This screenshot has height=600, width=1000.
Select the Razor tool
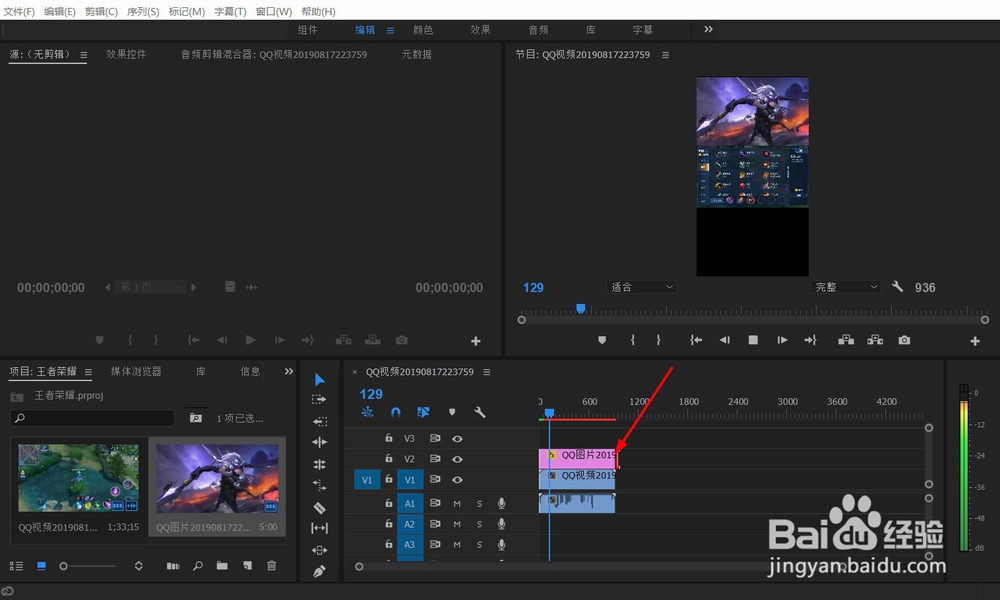[x=320, y=508]
